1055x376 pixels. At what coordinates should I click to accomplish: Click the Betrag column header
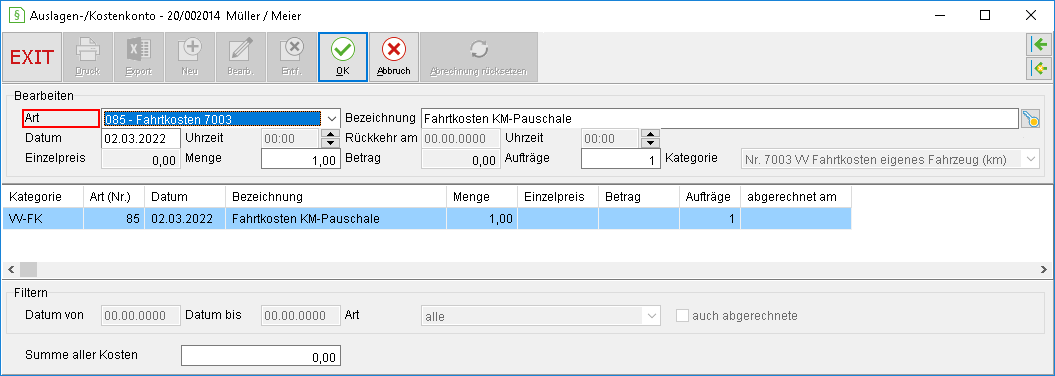[639, 197]
